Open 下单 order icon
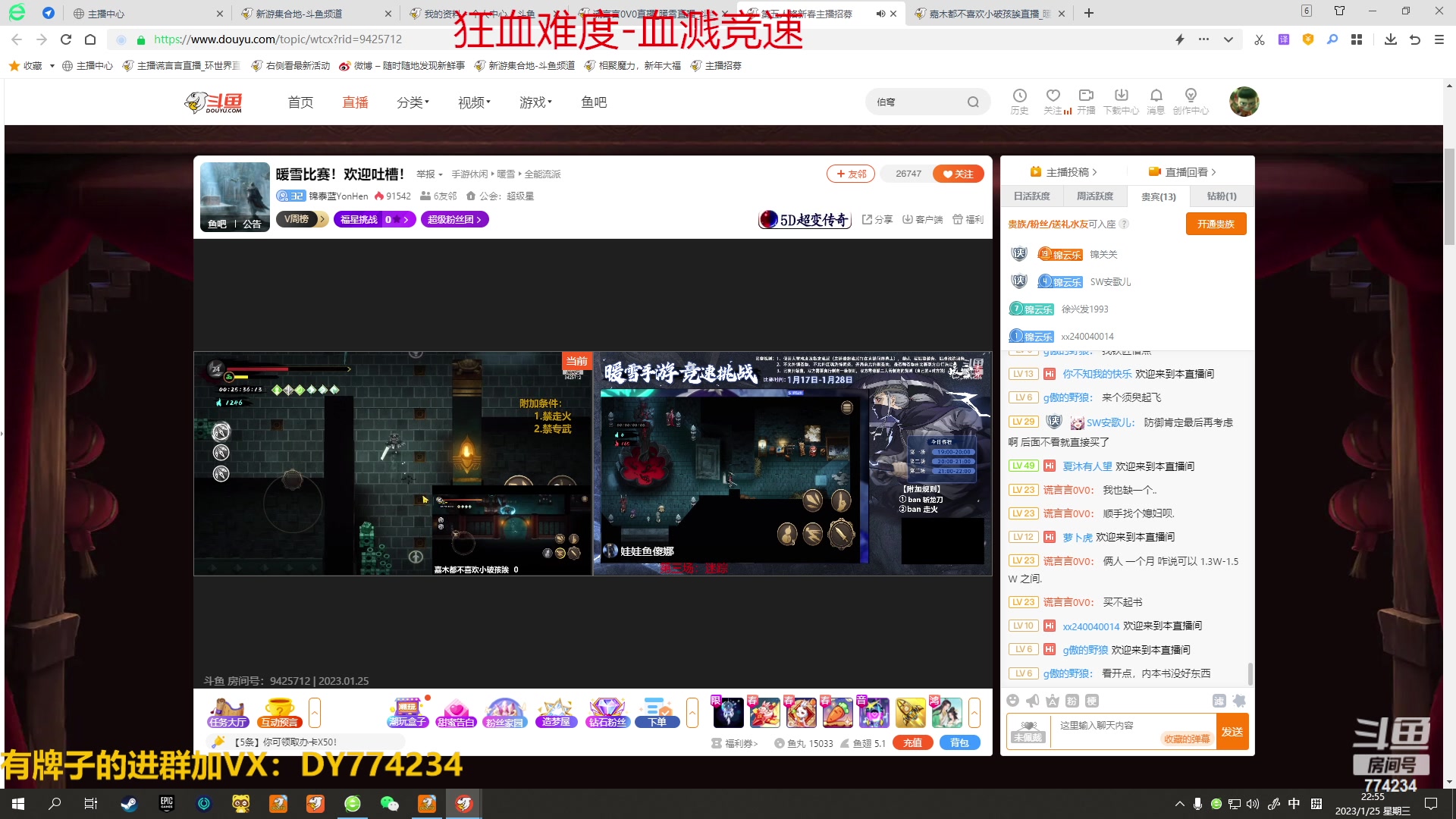Image resolution: width=1456 pixels, height=819 pixels. [x=657, y=713]
